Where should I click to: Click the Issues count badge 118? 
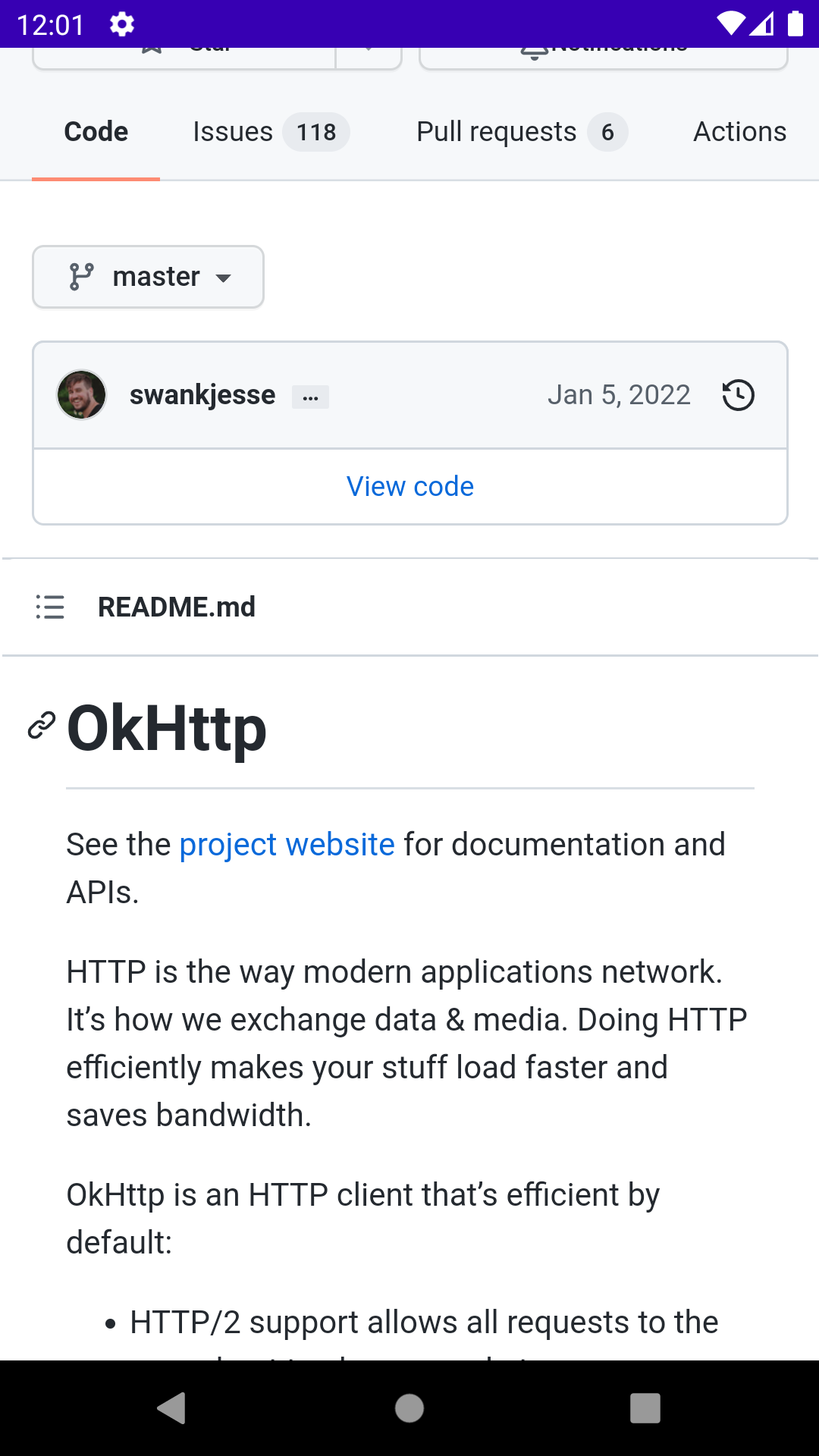point(315,131)
